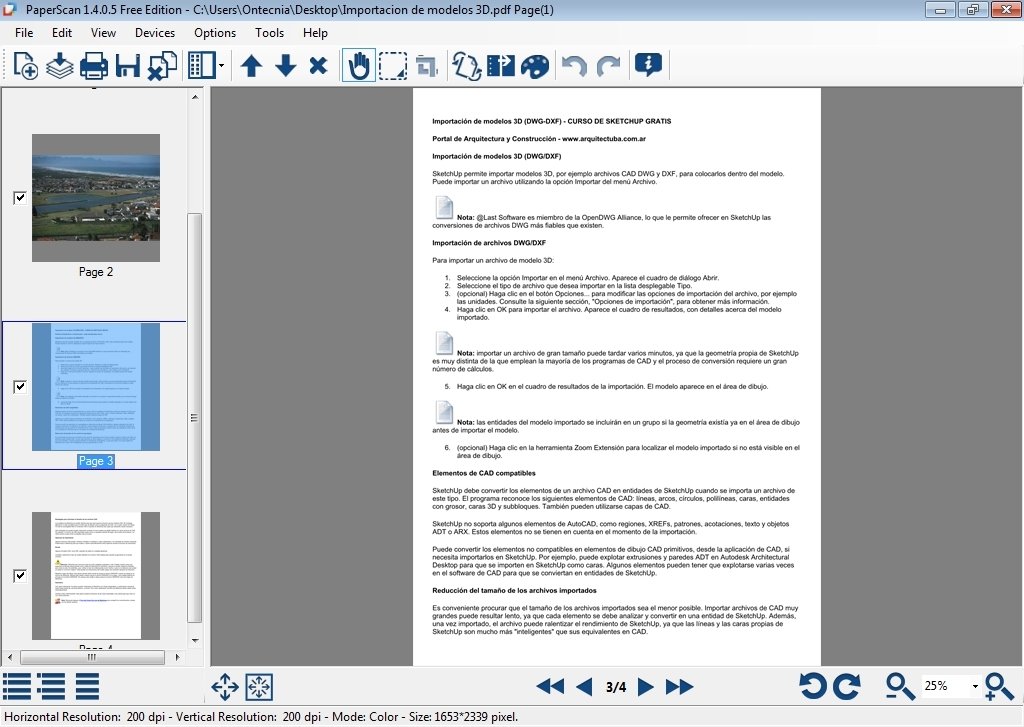Click the Rotate page icon

(467, 66)
